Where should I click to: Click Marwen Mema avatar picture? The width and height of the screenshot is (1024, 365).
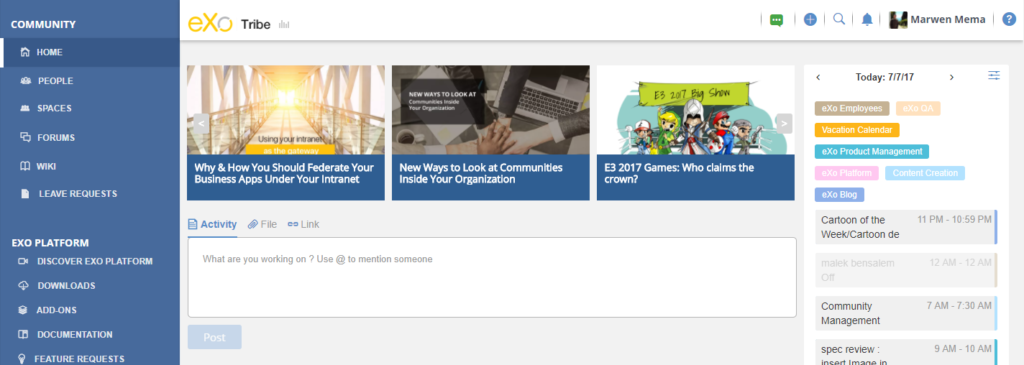click(x=899, y=20)
